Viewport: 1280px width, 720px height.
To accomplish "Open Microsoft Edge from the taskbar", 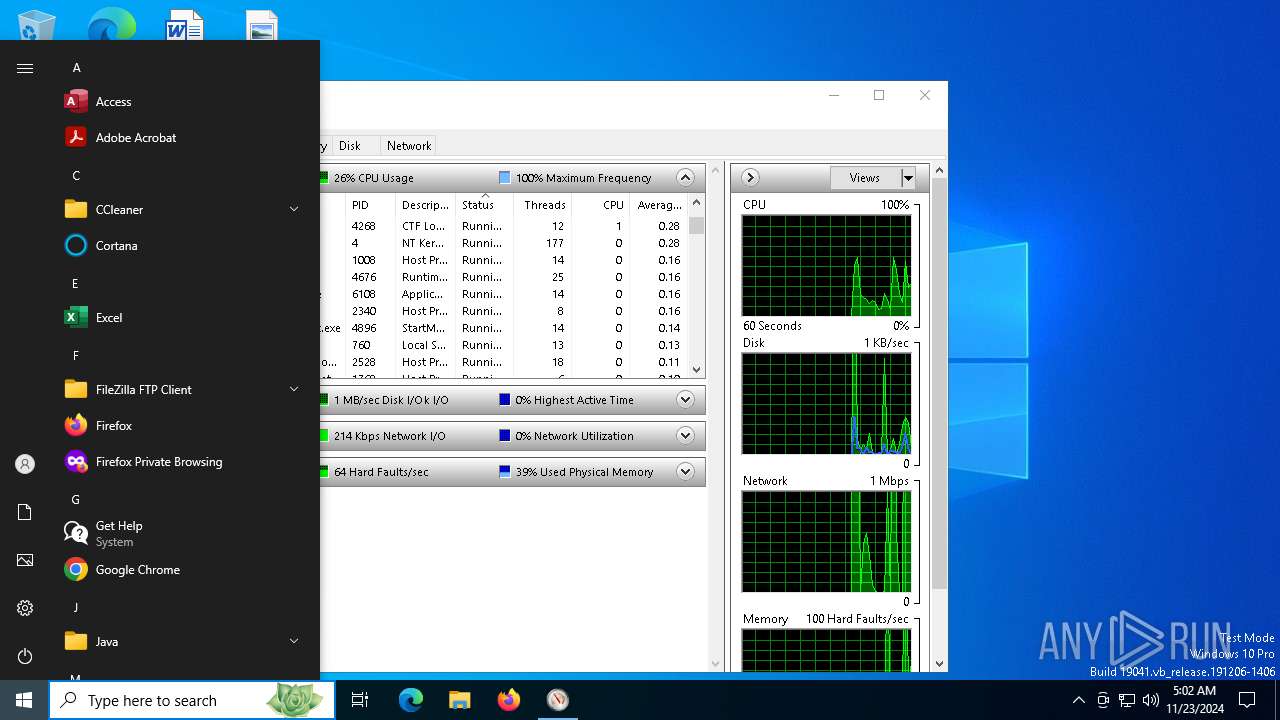I will coord(411,700).
